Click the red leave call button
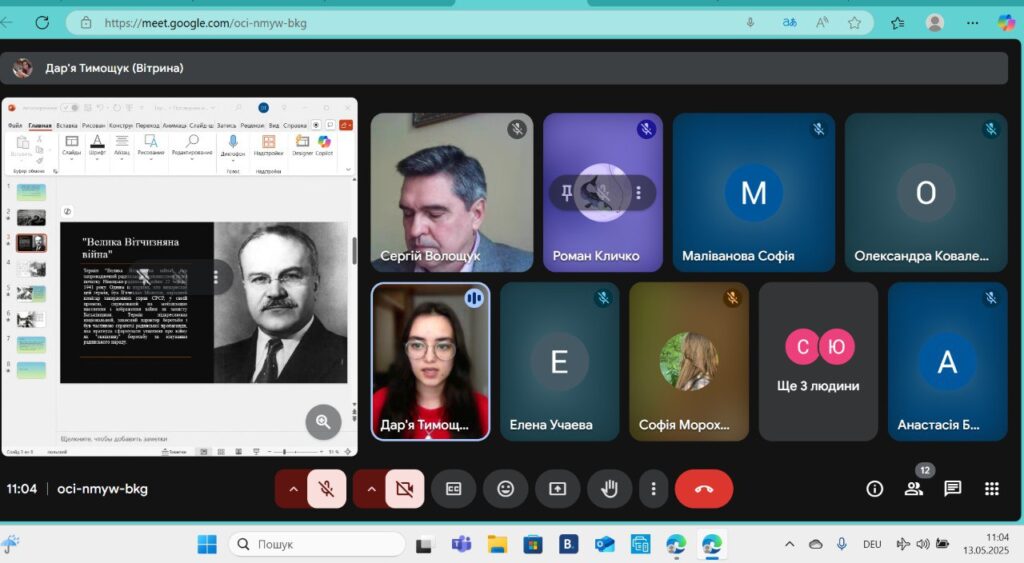This screenshot has width=1024, height=563. (703, 489)
